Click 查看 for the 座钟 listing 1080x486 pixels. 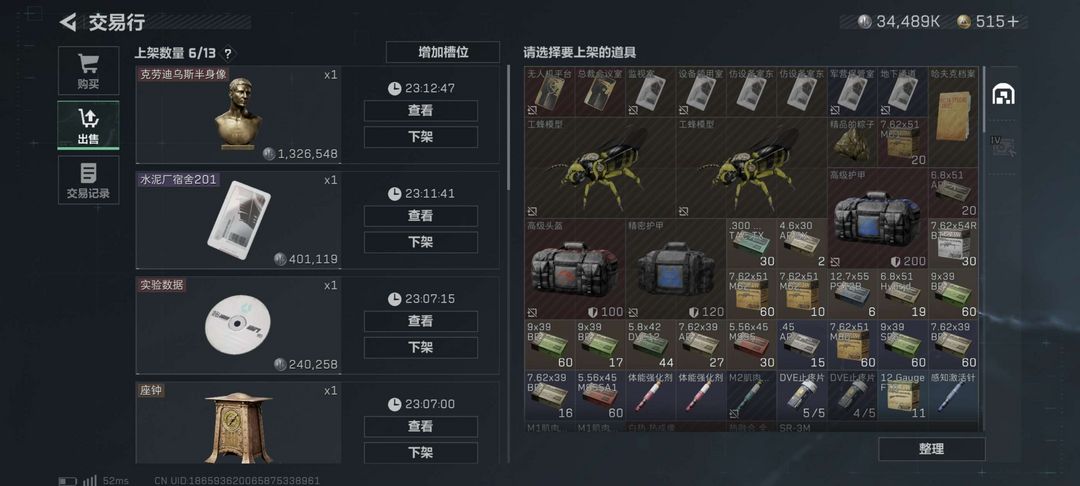421,427
